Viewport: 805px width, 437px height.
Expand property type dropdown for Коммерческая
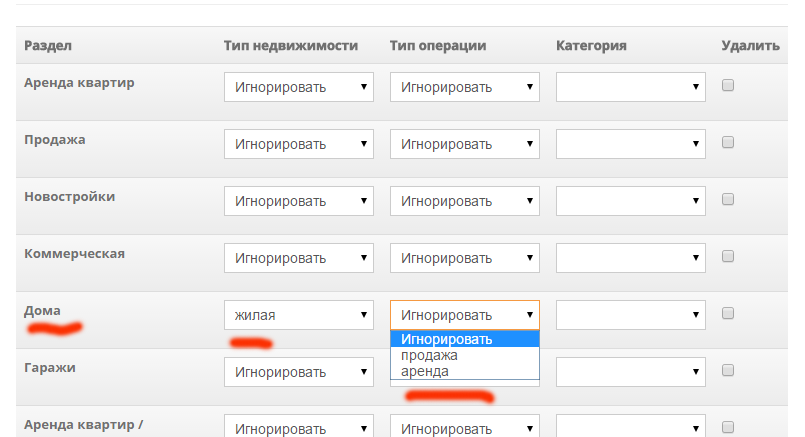[x=299, y=258]
